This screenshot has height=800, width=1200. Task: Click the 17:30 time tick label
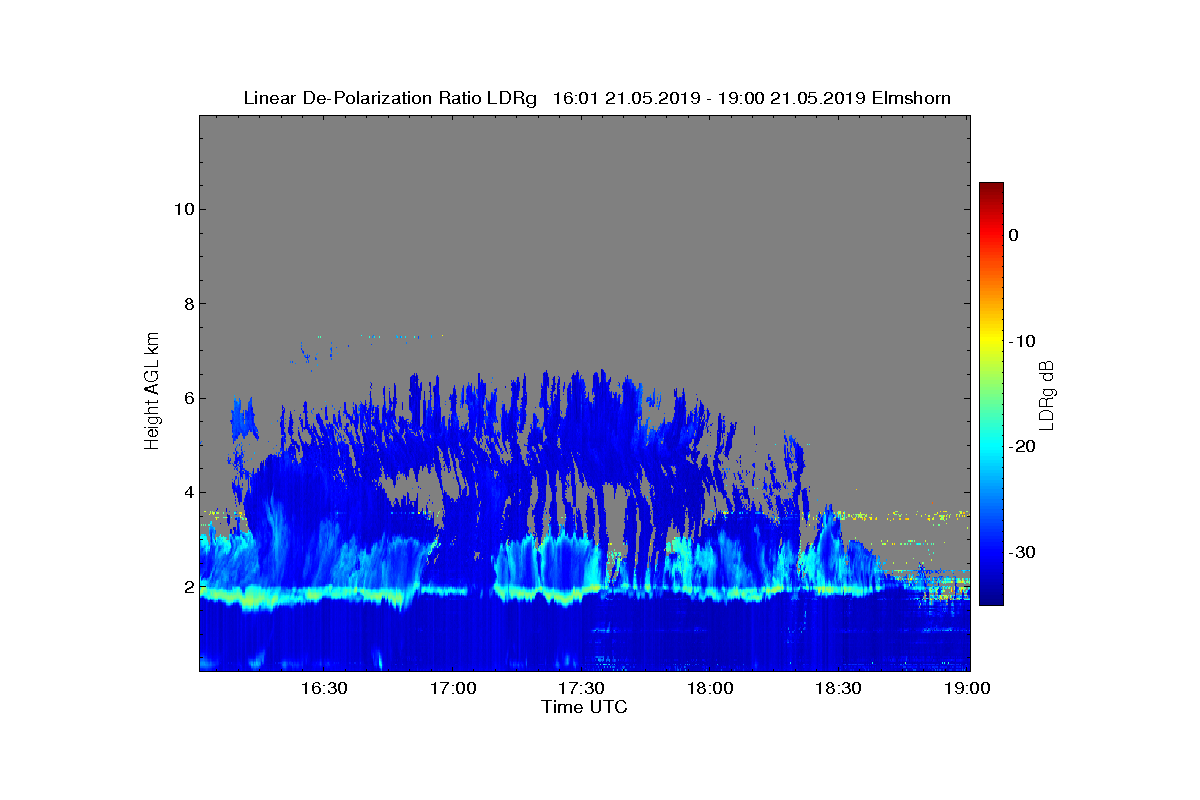click(x=581, y=688)
